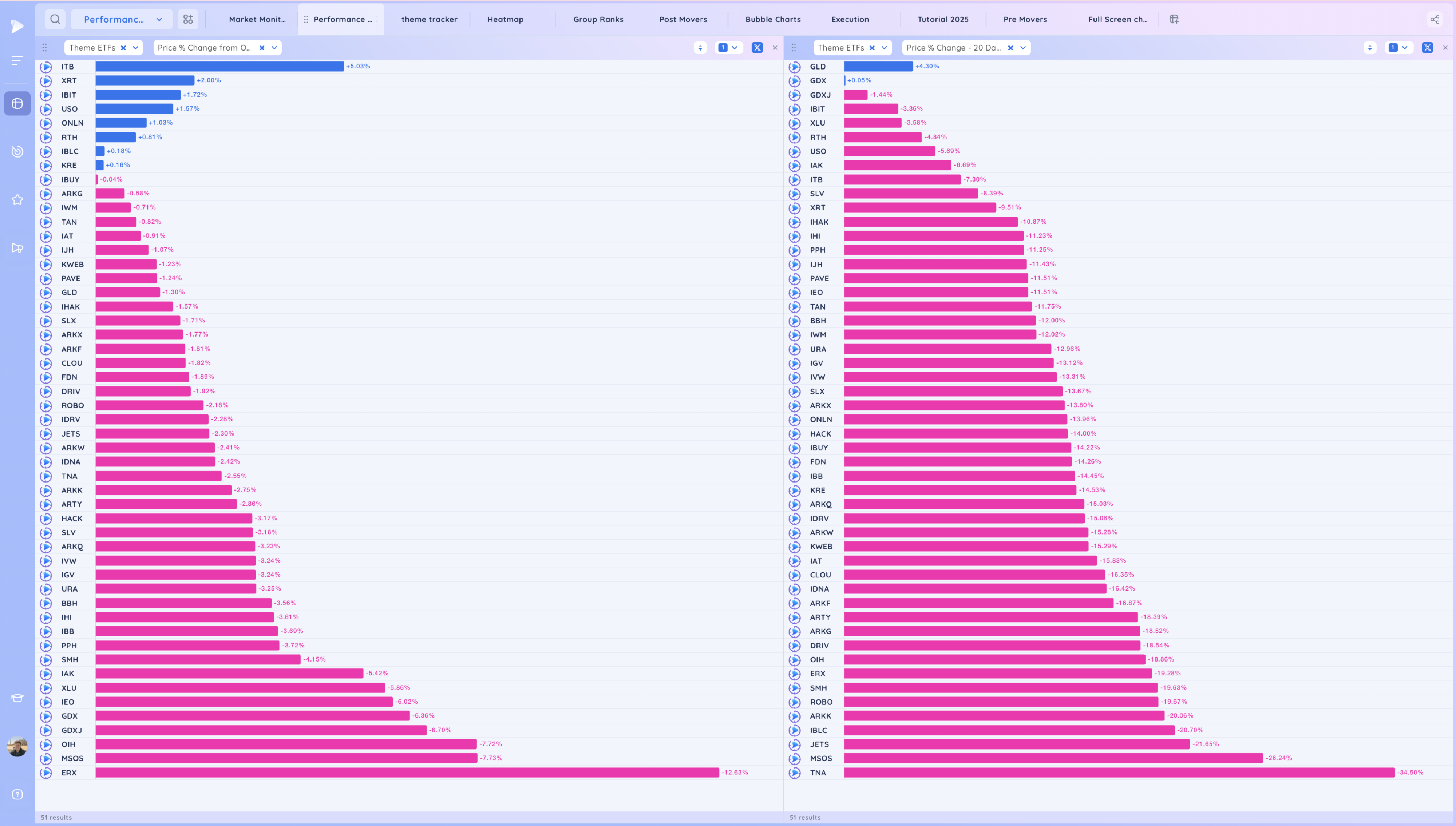Image resolution: width=1456 pixels, height=826 pixels.
Task: Click the add-tab icon after Full Screen ch
Action: (1174, 19)
